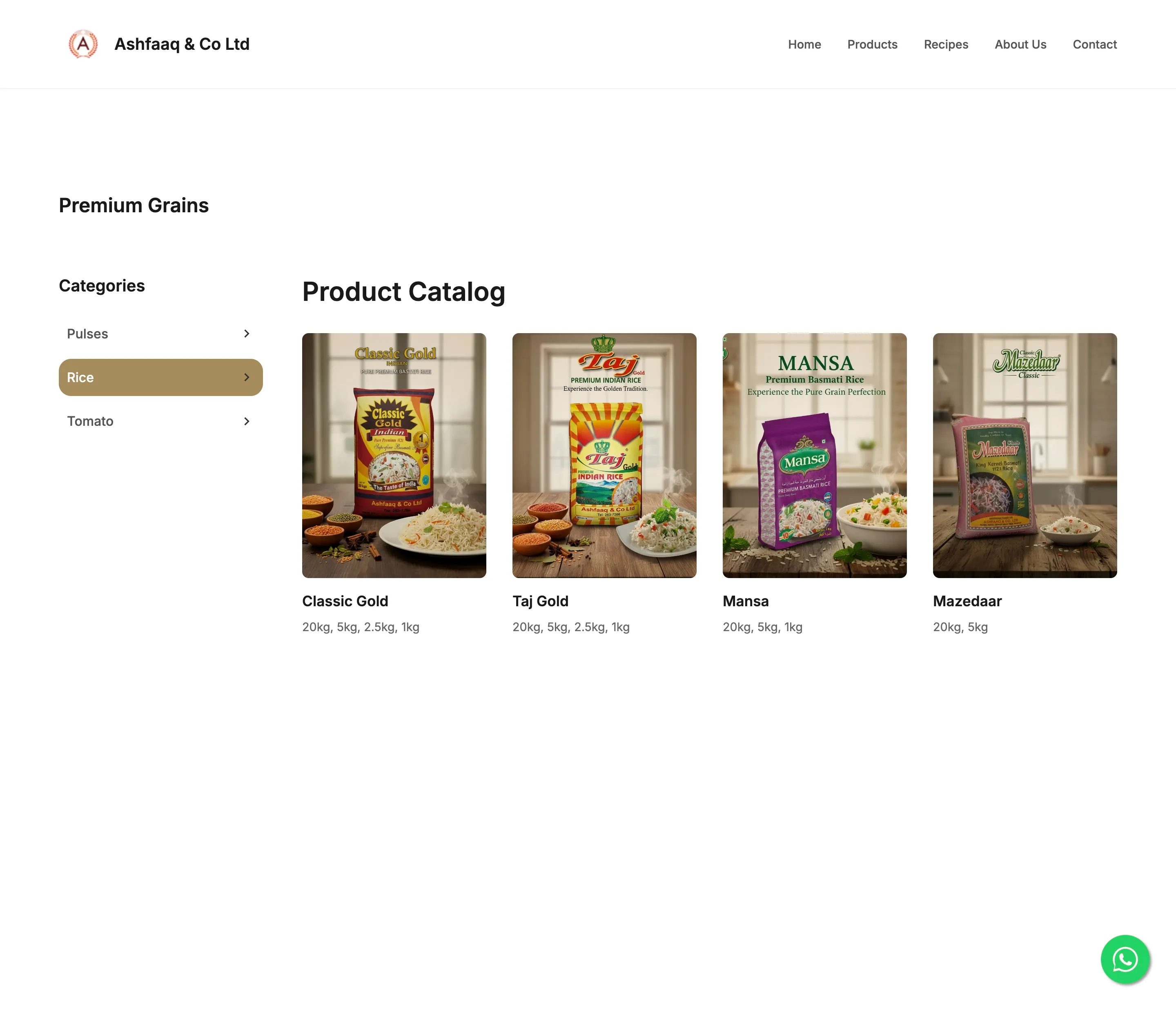Navigate to the Home menu item

coord(804,44)
